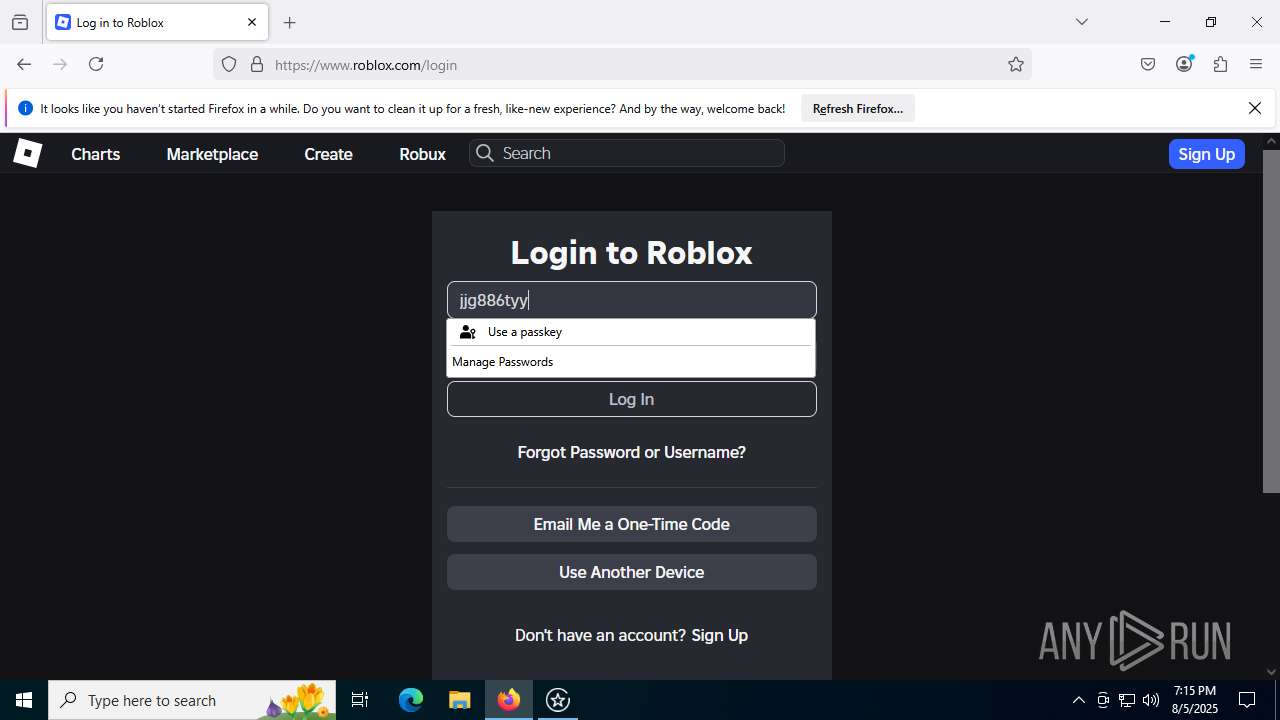Click the Windows 'Type here to search' box
Screen dimensions: 1280x720
click(x=192, y=700)
